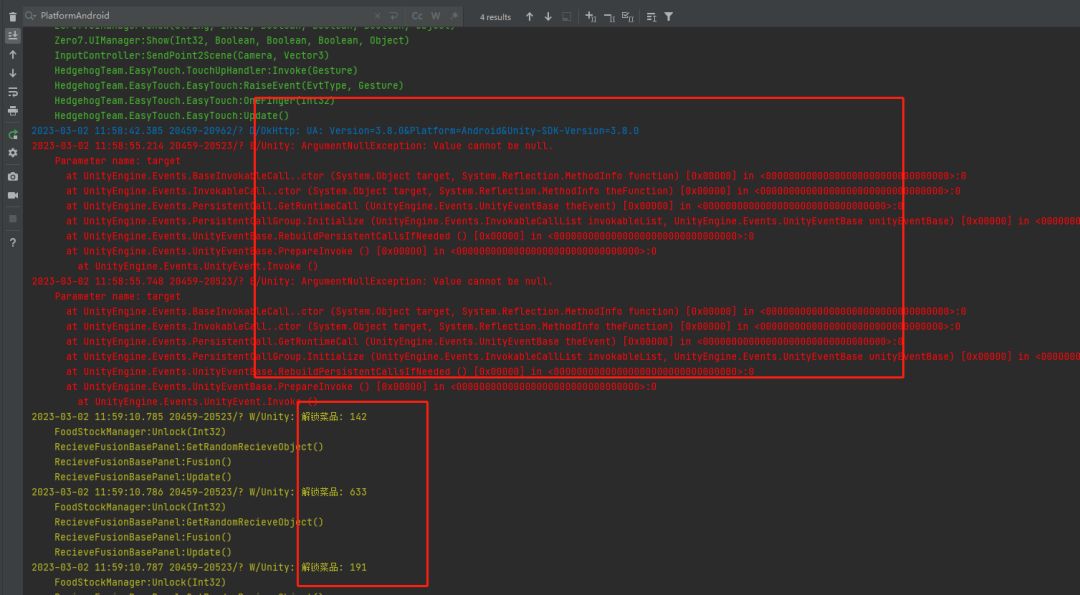The width and height of the screenshot is (1080, 595).
Task: Open the search filter funnel options
Action: 669,17
